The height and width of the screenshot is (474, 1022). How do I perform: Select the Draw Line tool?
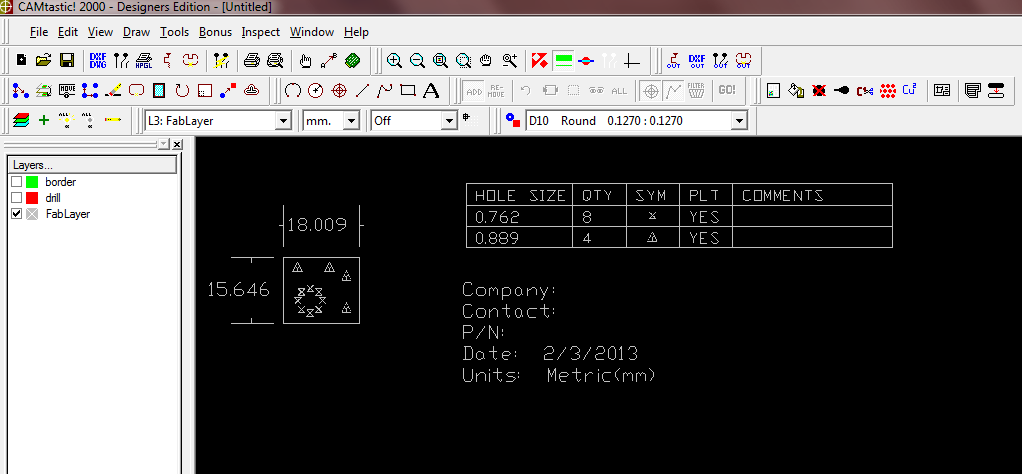(362, 91)
